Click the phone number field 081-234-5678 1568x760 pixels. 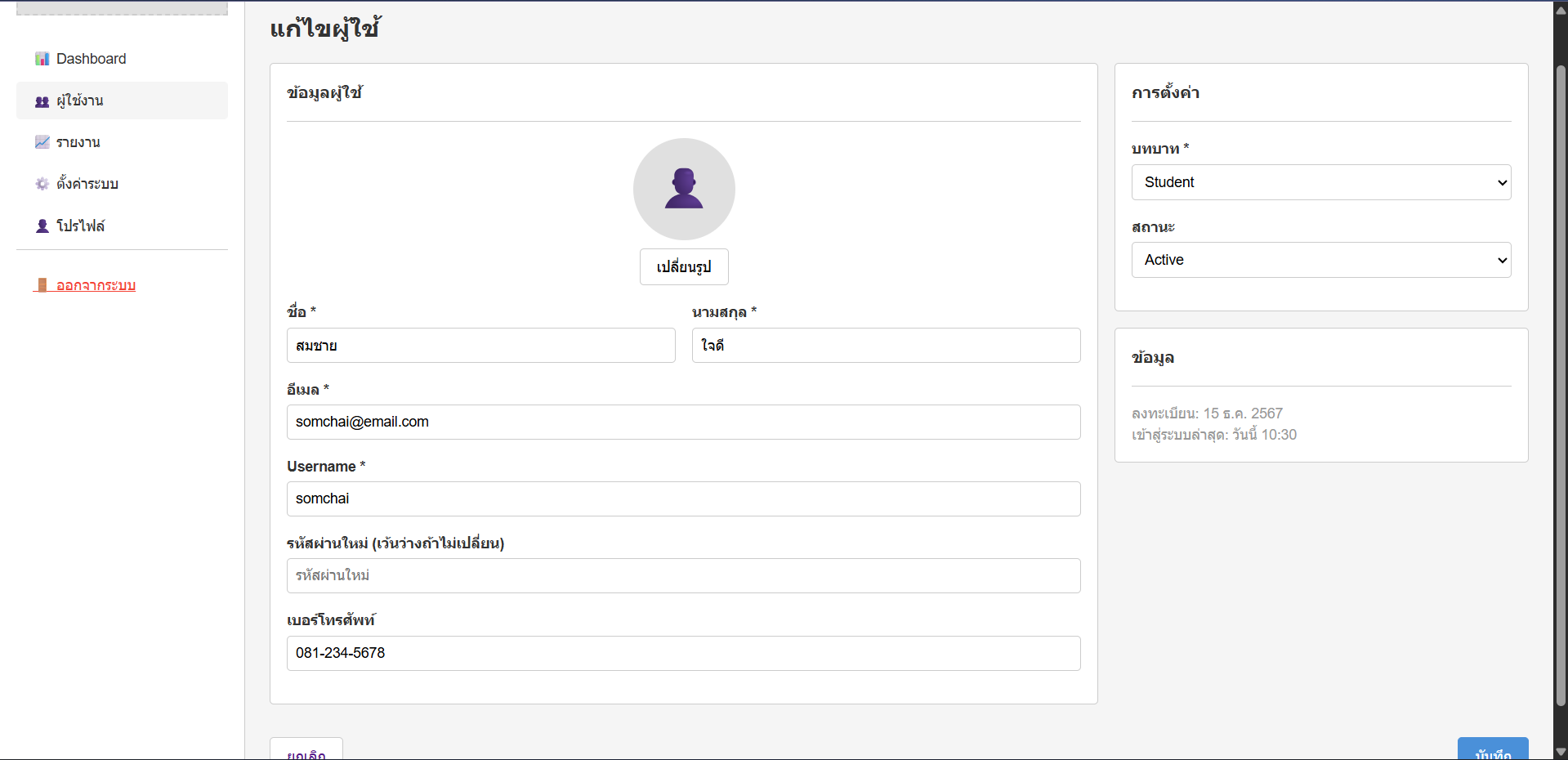683,653
